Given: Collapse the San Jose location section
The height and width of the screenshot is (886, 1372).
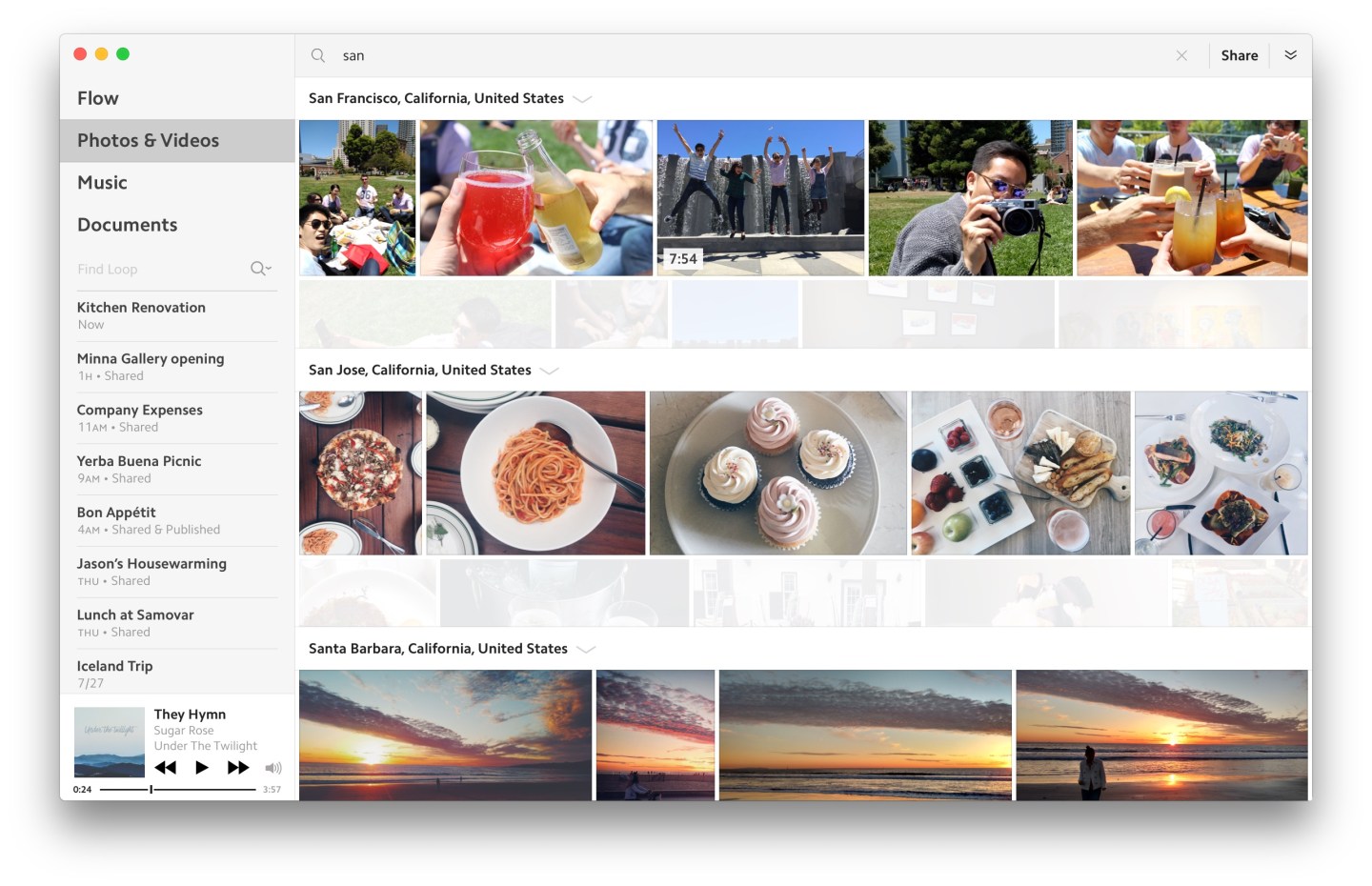Looking at the screenshot, I should 550,371.
